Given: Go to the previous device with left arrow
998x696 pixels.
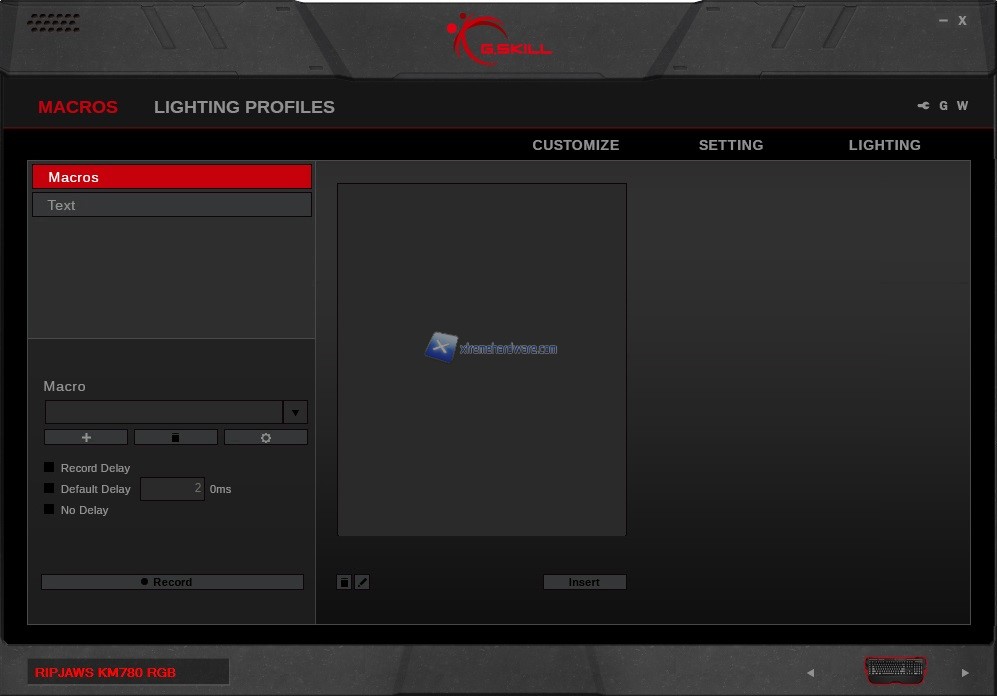Looking at the screenshot, I should tap(811, 673).
